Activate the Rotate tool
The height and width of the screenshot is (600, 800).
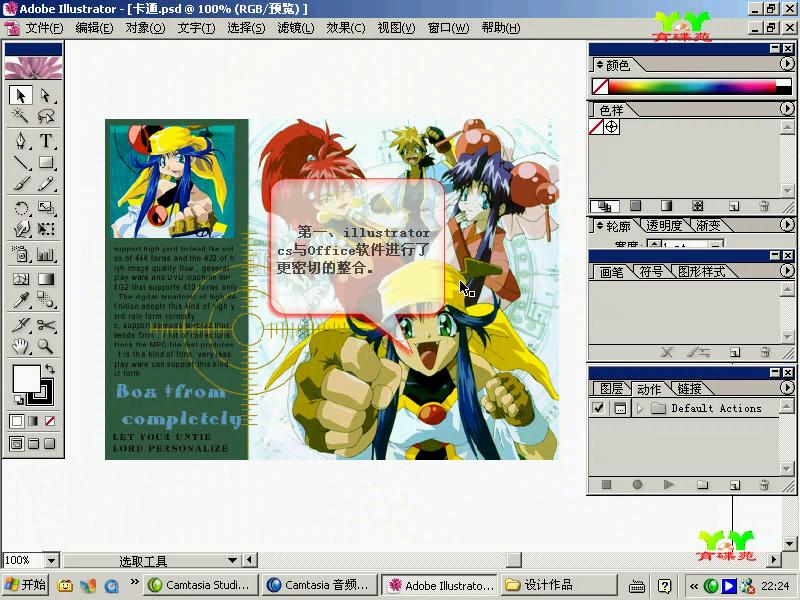[x=20, y=208]
